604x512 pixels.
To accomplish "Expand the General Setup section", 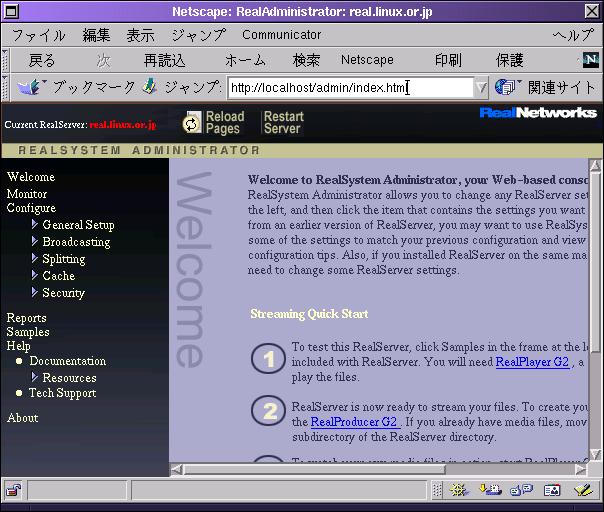I will (x=34, y=224).
